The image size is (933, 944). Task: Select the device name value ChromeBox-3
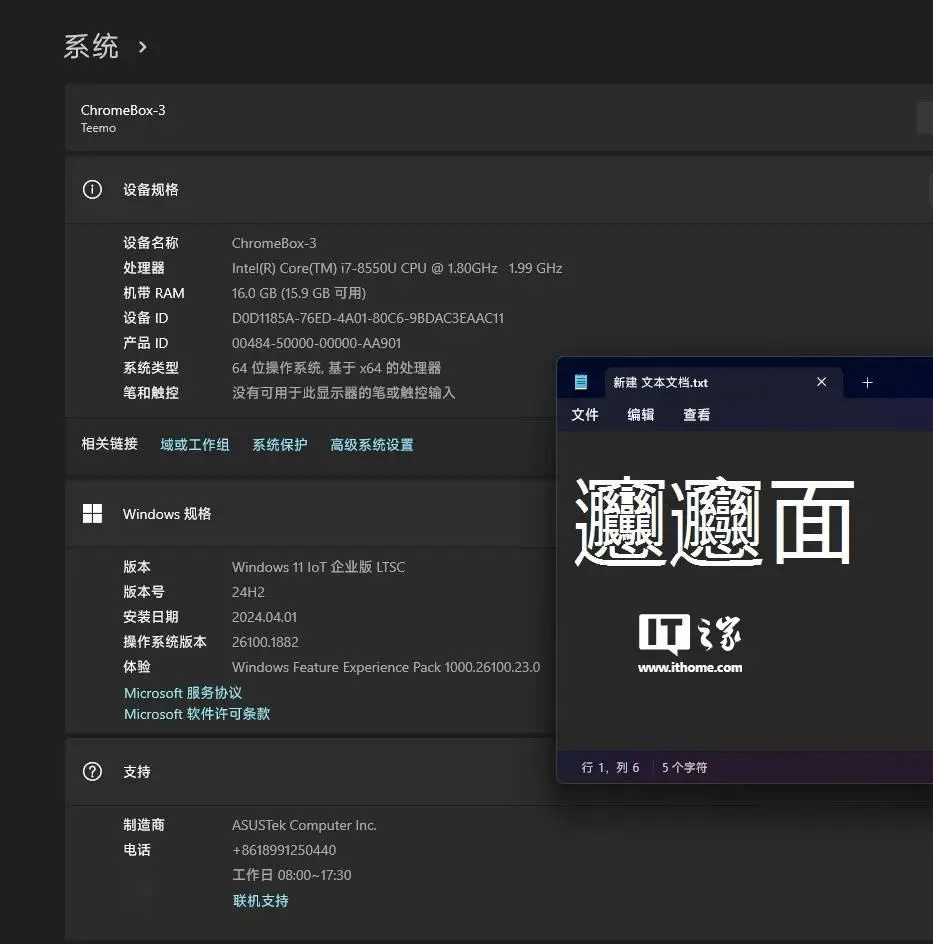click(274, 243)
